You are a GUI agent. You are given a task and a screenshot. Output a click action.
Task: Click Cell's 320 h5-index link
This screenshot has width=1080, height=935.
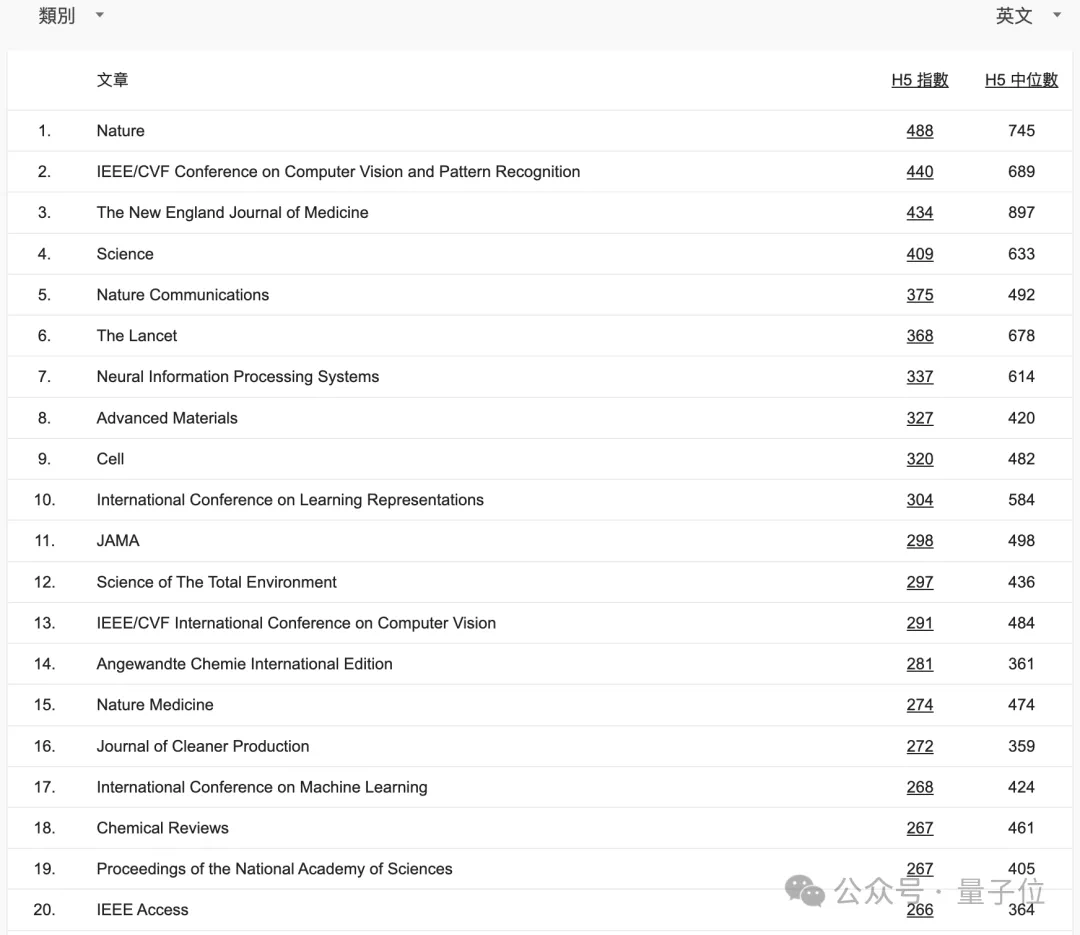point(920,459)
